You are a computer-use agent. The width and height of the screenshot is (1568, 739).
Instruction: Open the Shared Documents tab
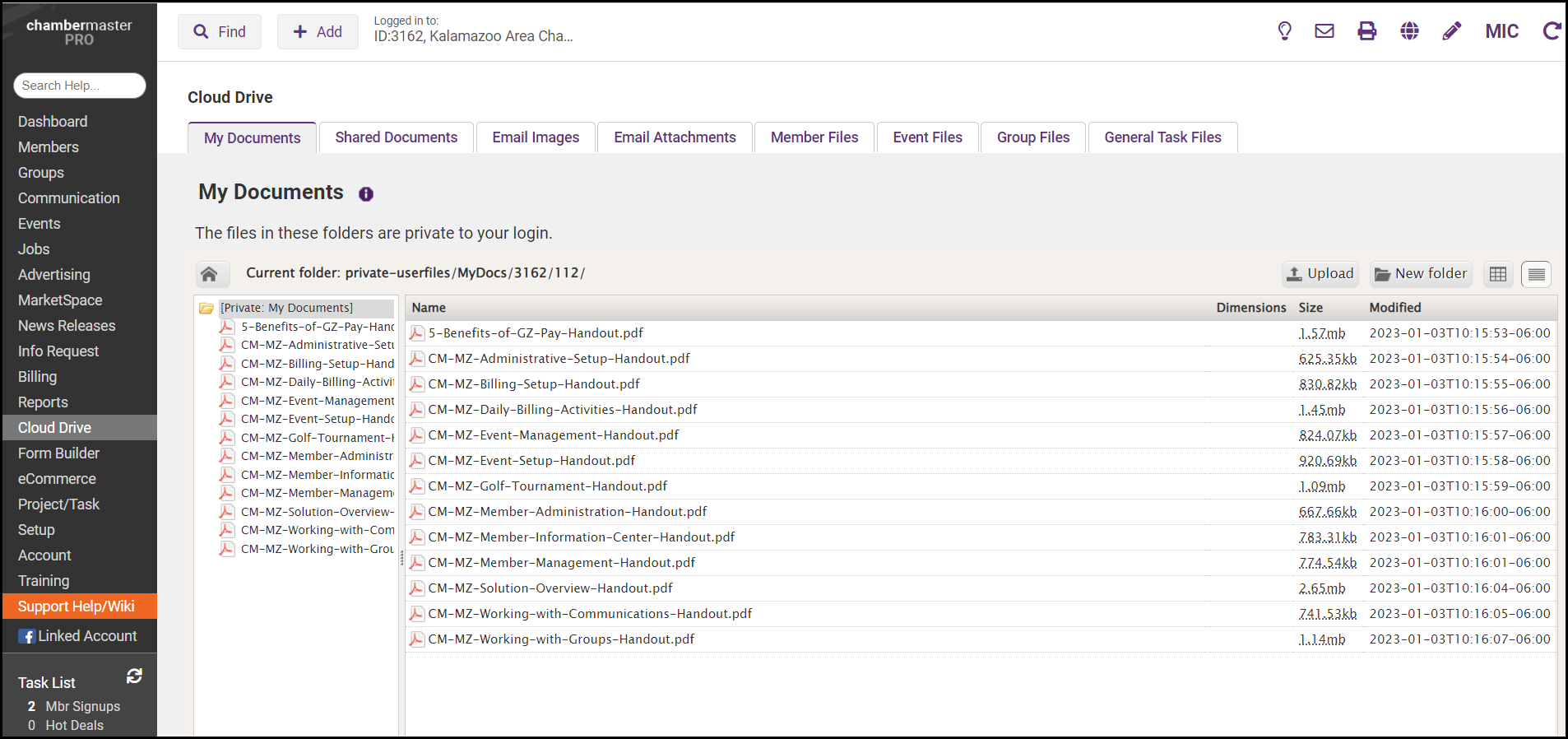[396, 137]
